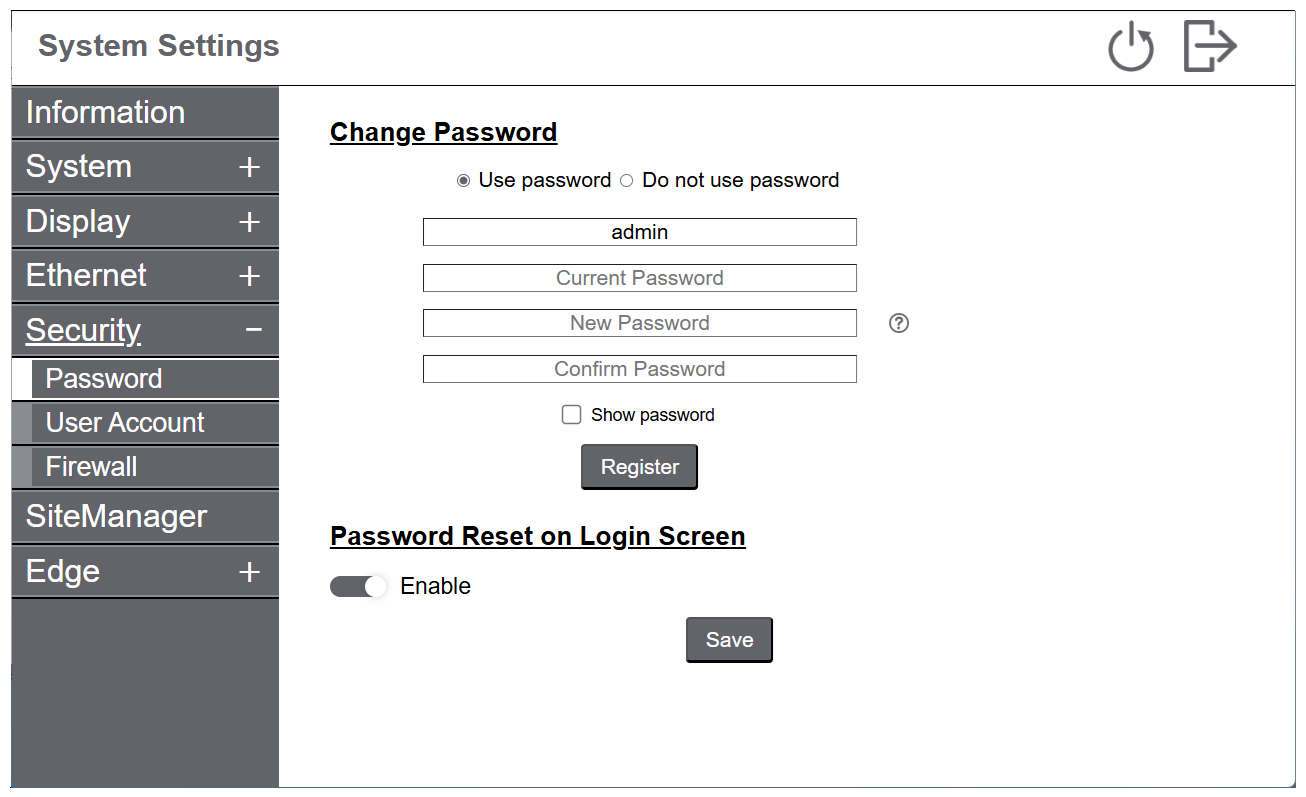The width and height of the screenshot is (1306, 797).
Task: Check the Show password checkbox
Action: tap(571, 415)
